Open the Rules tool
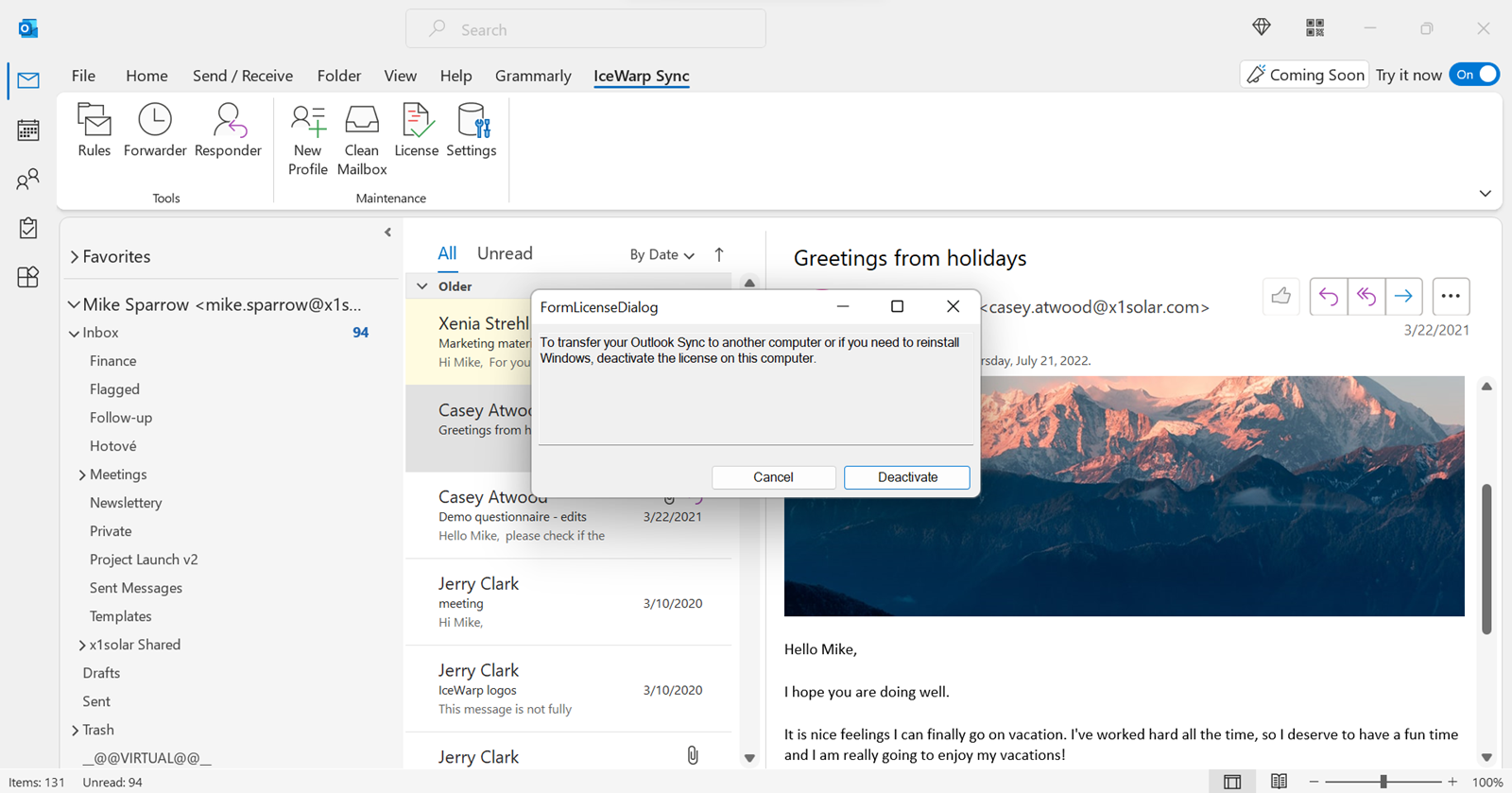Viewport: 1512px width, 793px height. coord(94,130)
